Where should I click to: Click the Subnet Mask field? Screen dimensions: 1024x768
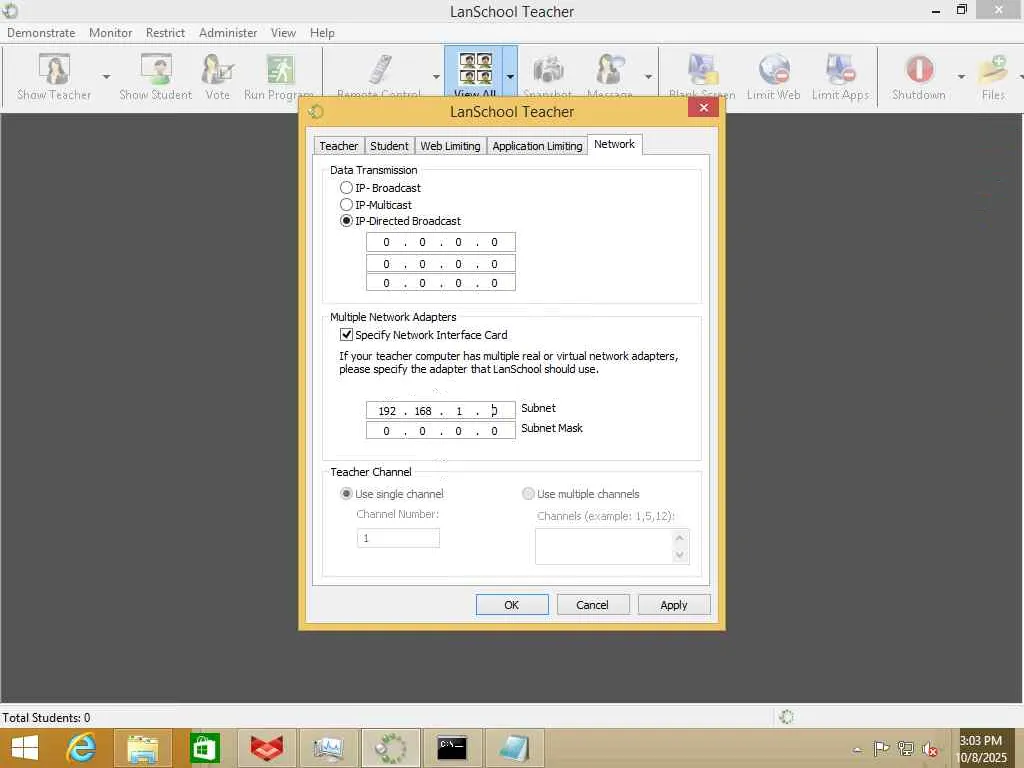tap(441, 431)
